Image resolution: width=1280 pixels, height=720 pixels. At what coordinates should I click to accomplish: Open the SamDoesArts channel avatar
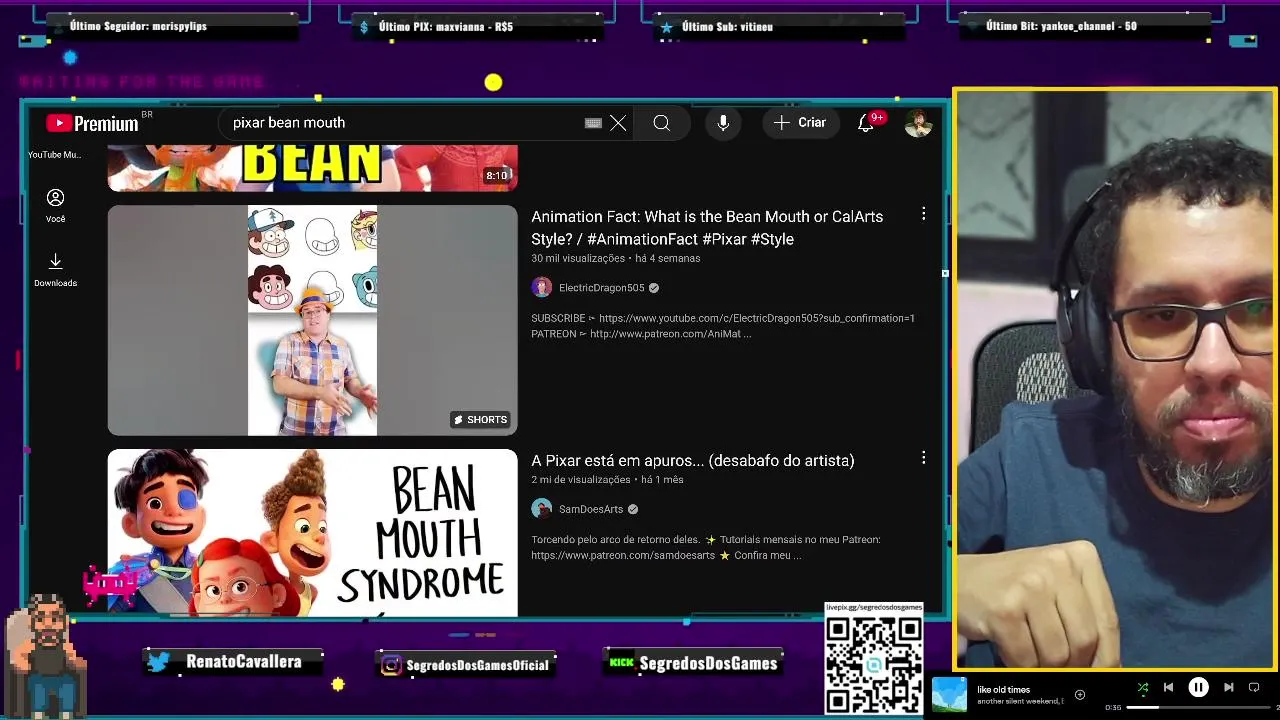tap(541, 509)
